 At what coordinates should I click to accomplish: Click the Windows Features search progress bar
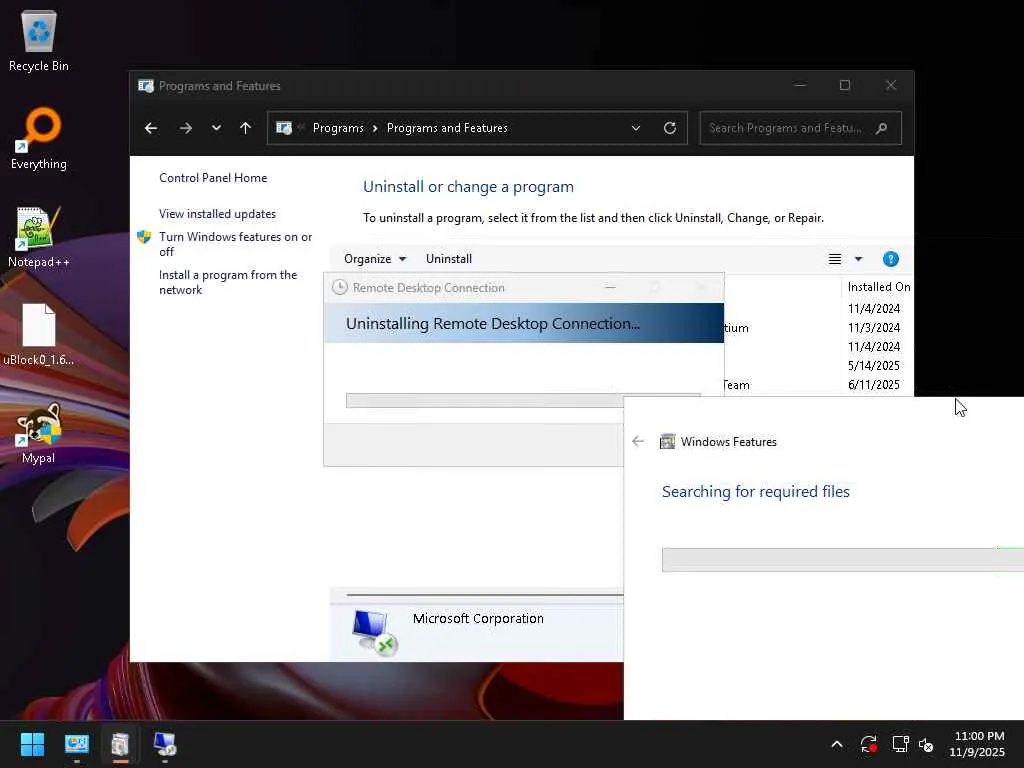(x=842, y=560)
